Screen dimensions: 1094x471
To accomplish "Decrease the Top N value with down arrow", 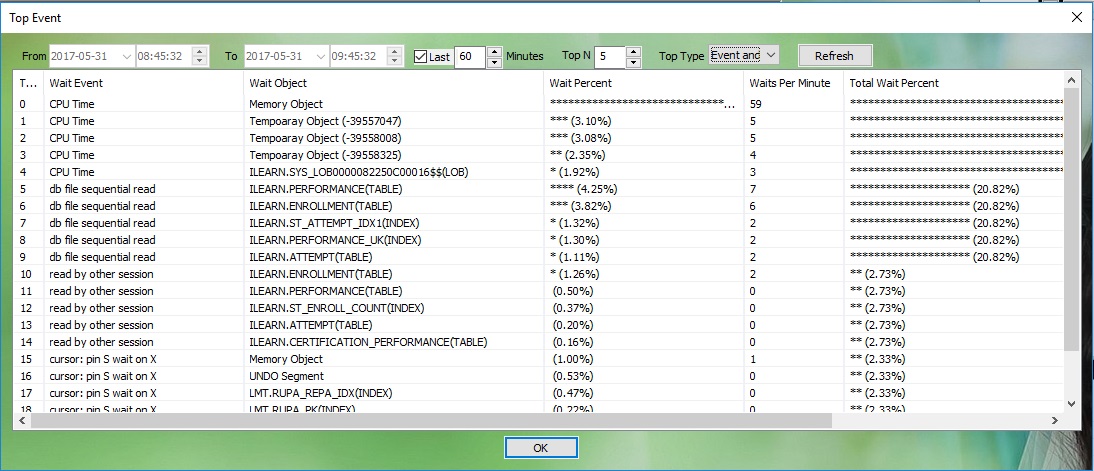I will pos(634,62).
